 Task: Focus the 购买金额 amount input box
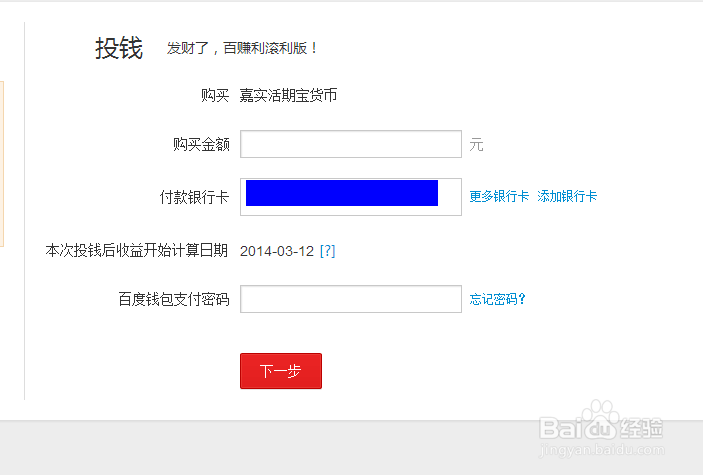click(351, 144)
